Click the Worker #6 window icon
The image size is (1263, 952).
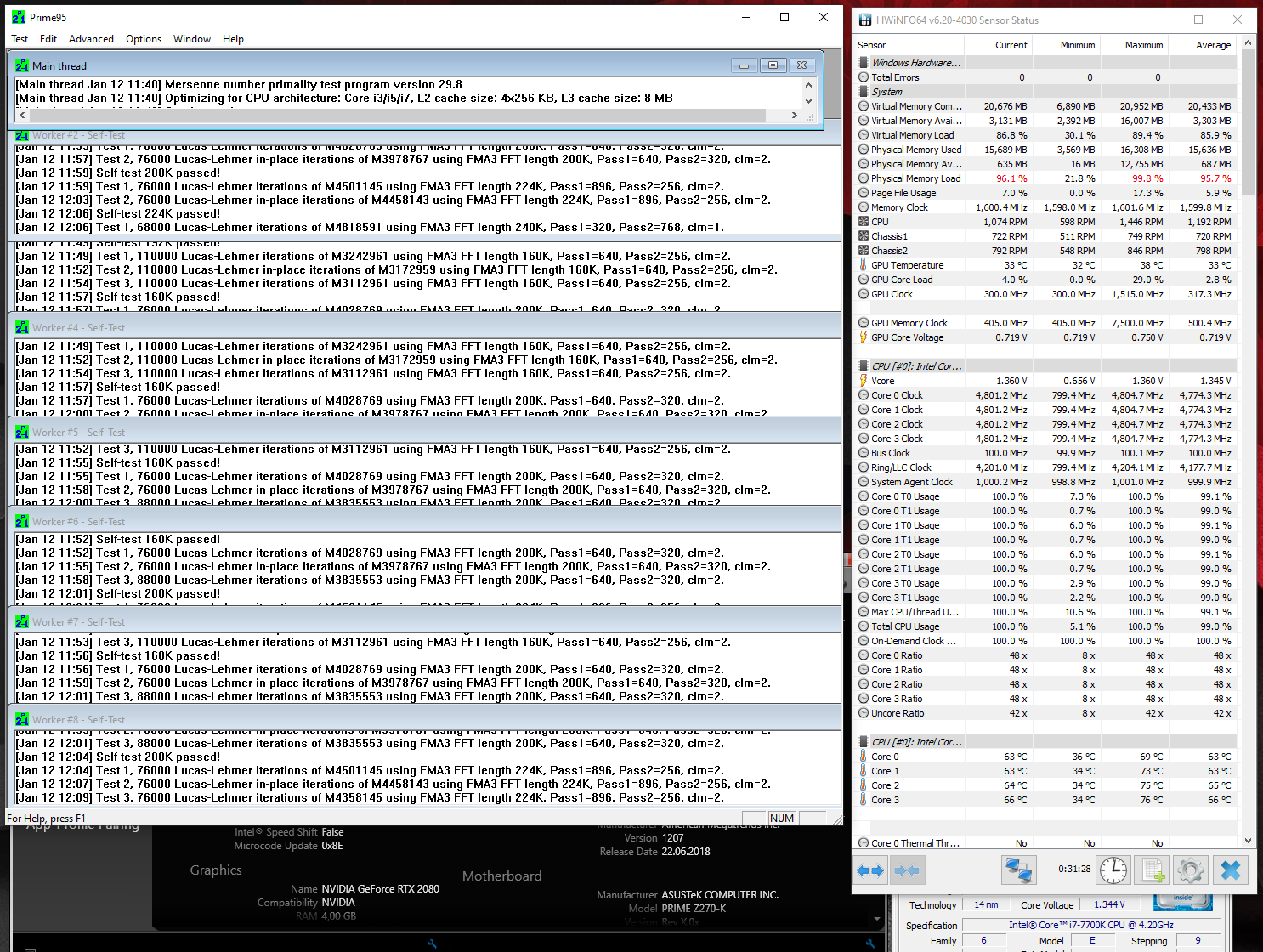(22, 521)
